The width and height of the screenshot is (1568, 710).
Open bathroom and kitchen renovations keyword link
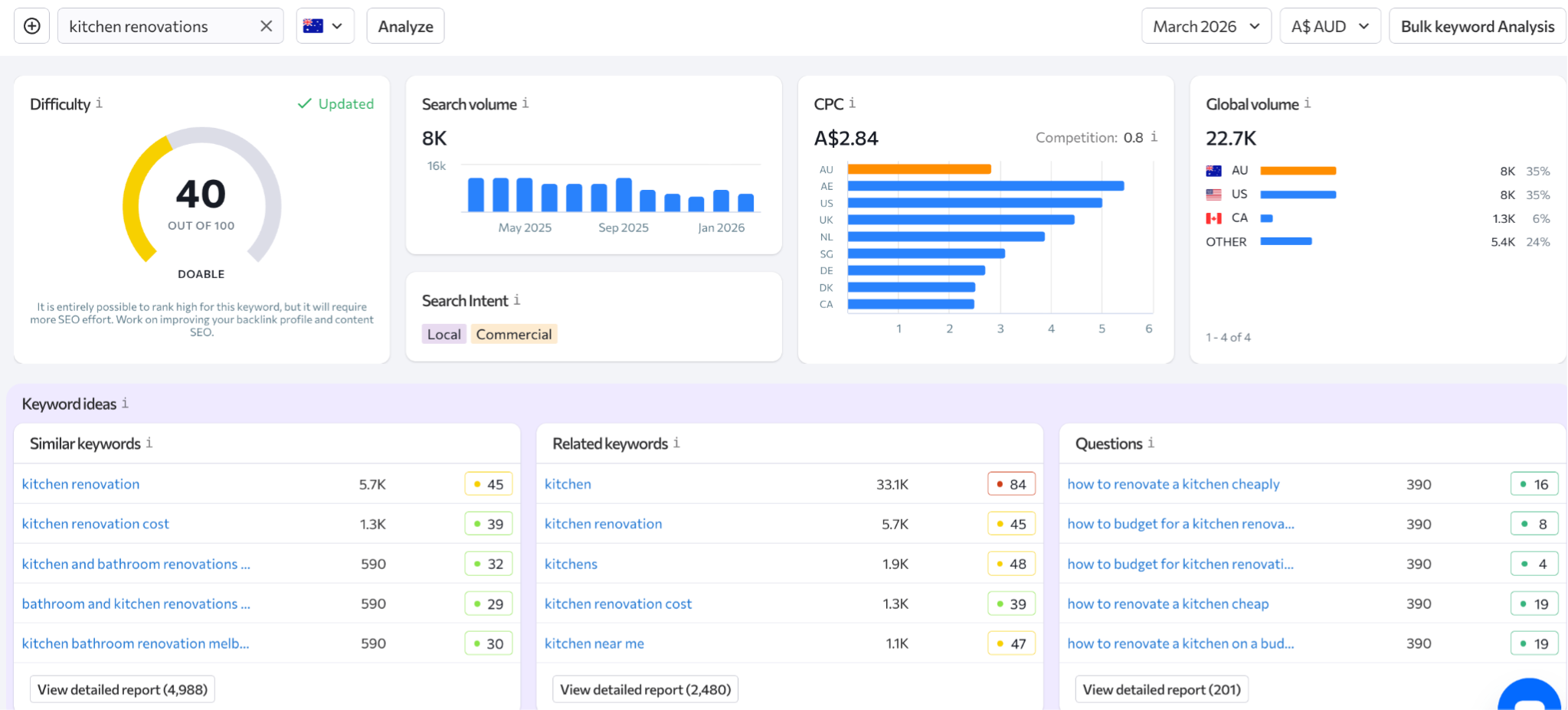136,604
